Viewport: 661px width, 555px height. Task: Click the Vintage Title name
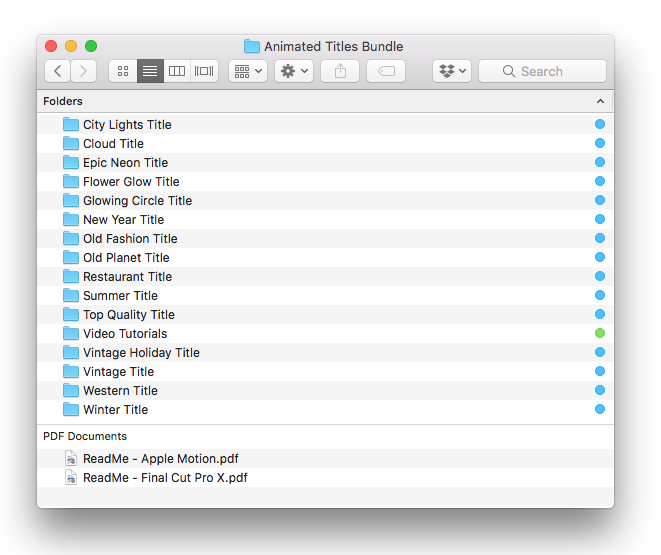pyautogui.click(x=118, y=371)
